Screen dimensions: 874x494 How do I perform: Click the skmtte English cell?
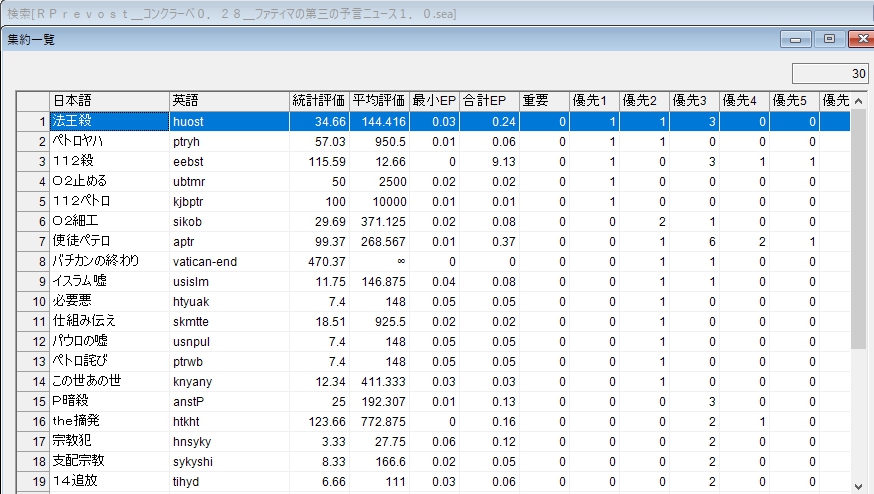[229, 321]
